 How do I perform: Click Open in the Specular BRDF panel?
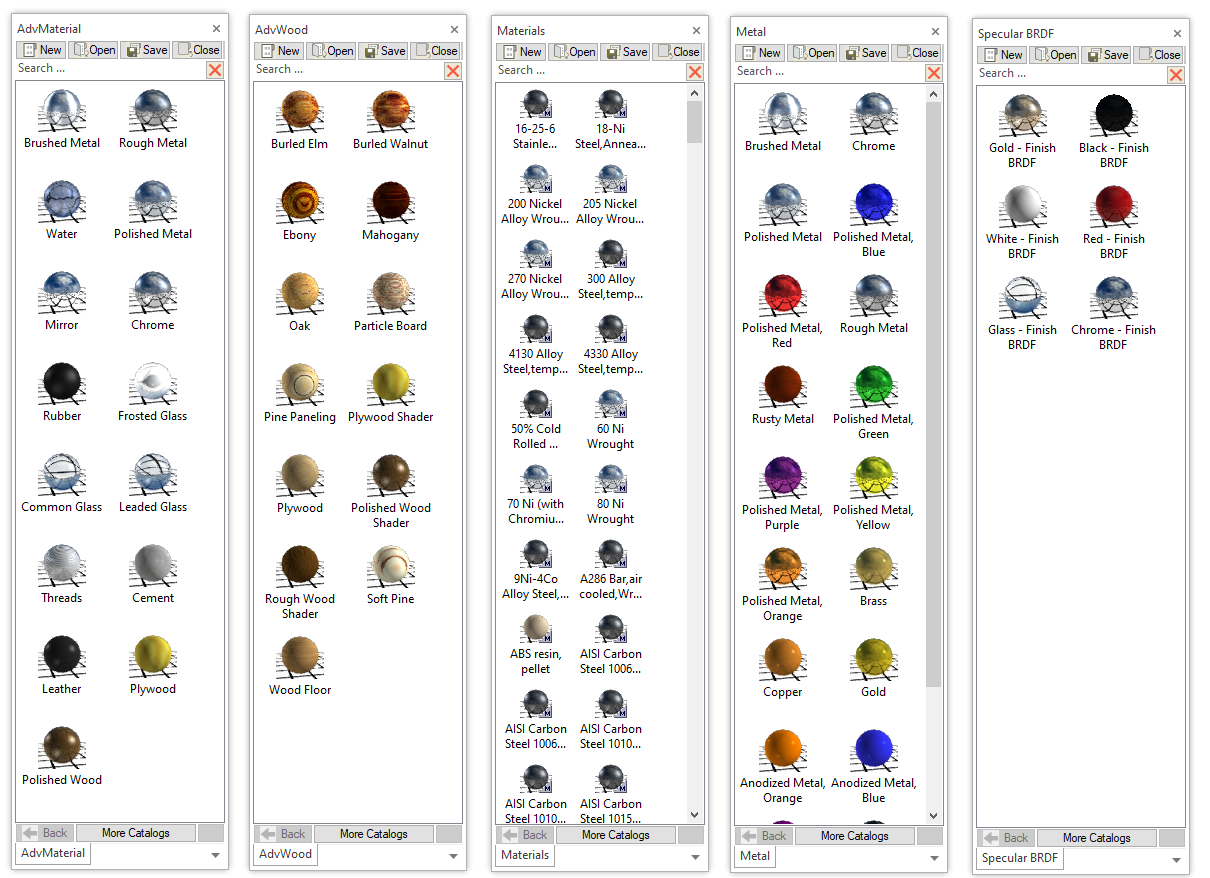(x=1055, y=55)
